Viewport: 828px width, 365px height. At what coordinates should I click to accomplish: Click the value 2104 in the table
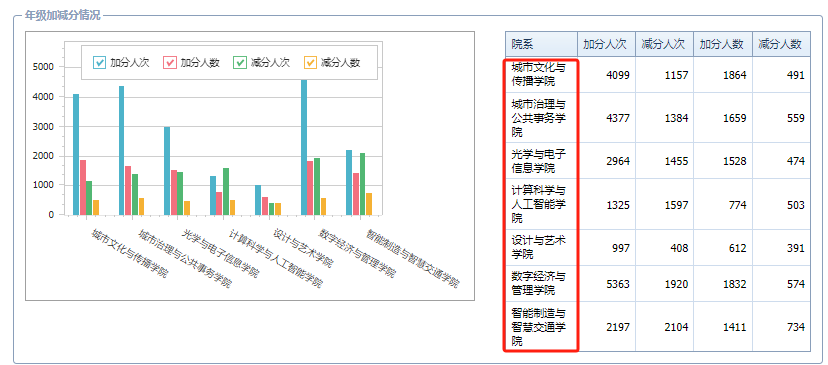(x=676, y=327)
